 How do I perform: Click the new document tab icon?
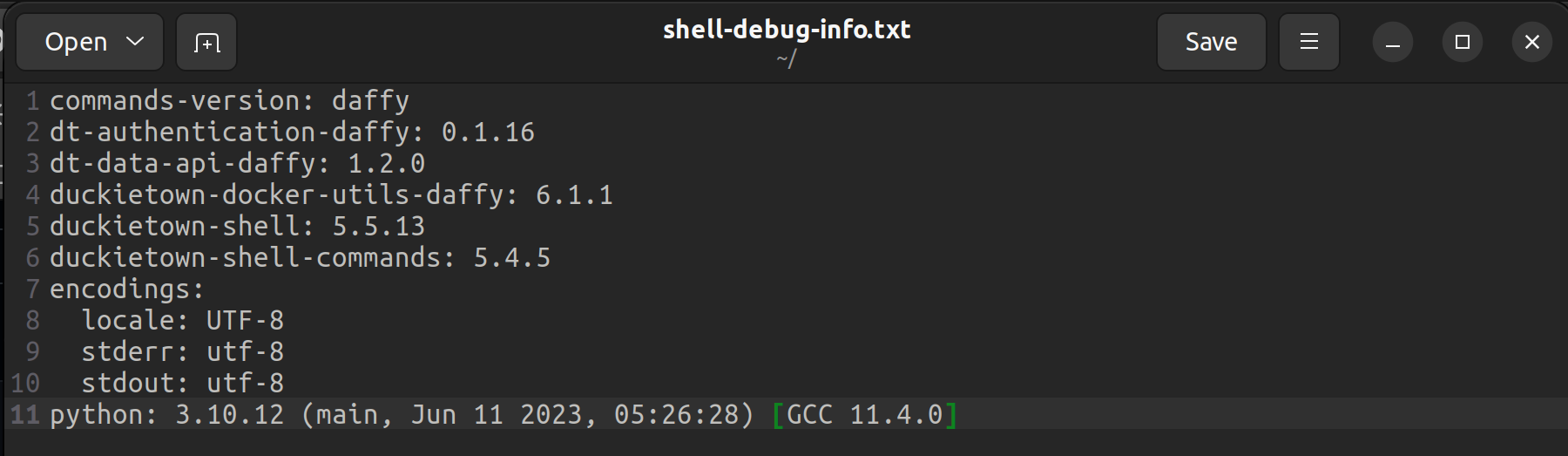pyautogui.click(x=206, y=42)
